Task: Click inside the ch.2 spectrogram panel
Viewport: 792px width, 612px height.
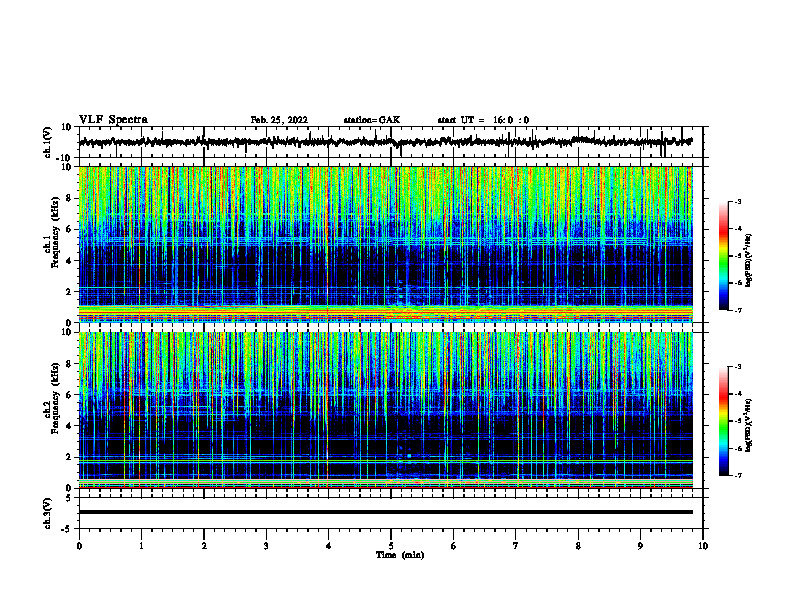Action: point(385,410)
